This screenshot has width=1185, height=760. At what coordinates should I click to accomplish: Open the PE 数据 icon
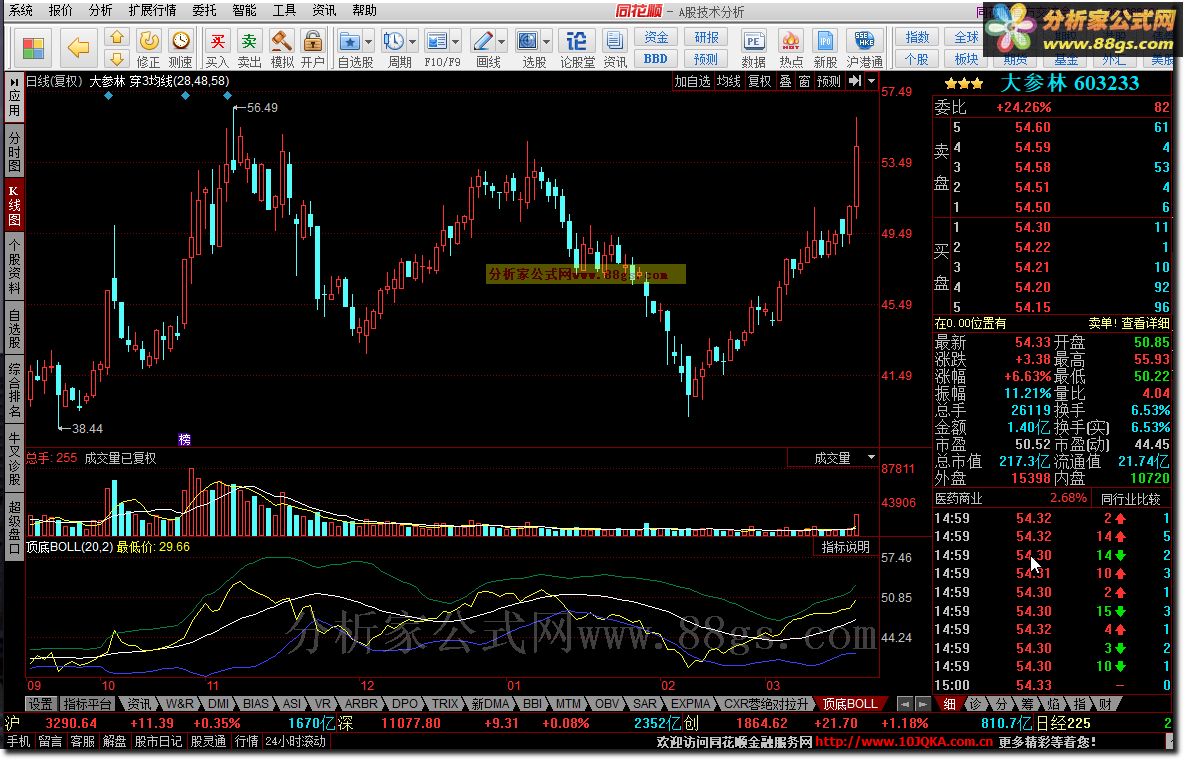click(x=753, y=41)
